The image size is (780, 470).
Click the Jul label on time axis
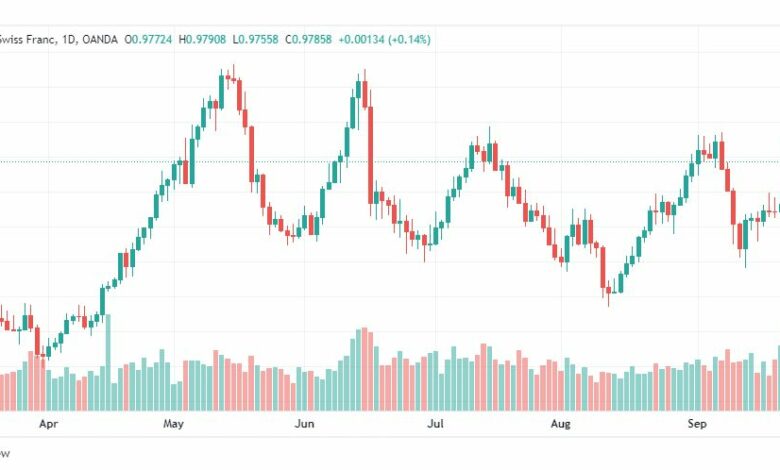(435, 424)
